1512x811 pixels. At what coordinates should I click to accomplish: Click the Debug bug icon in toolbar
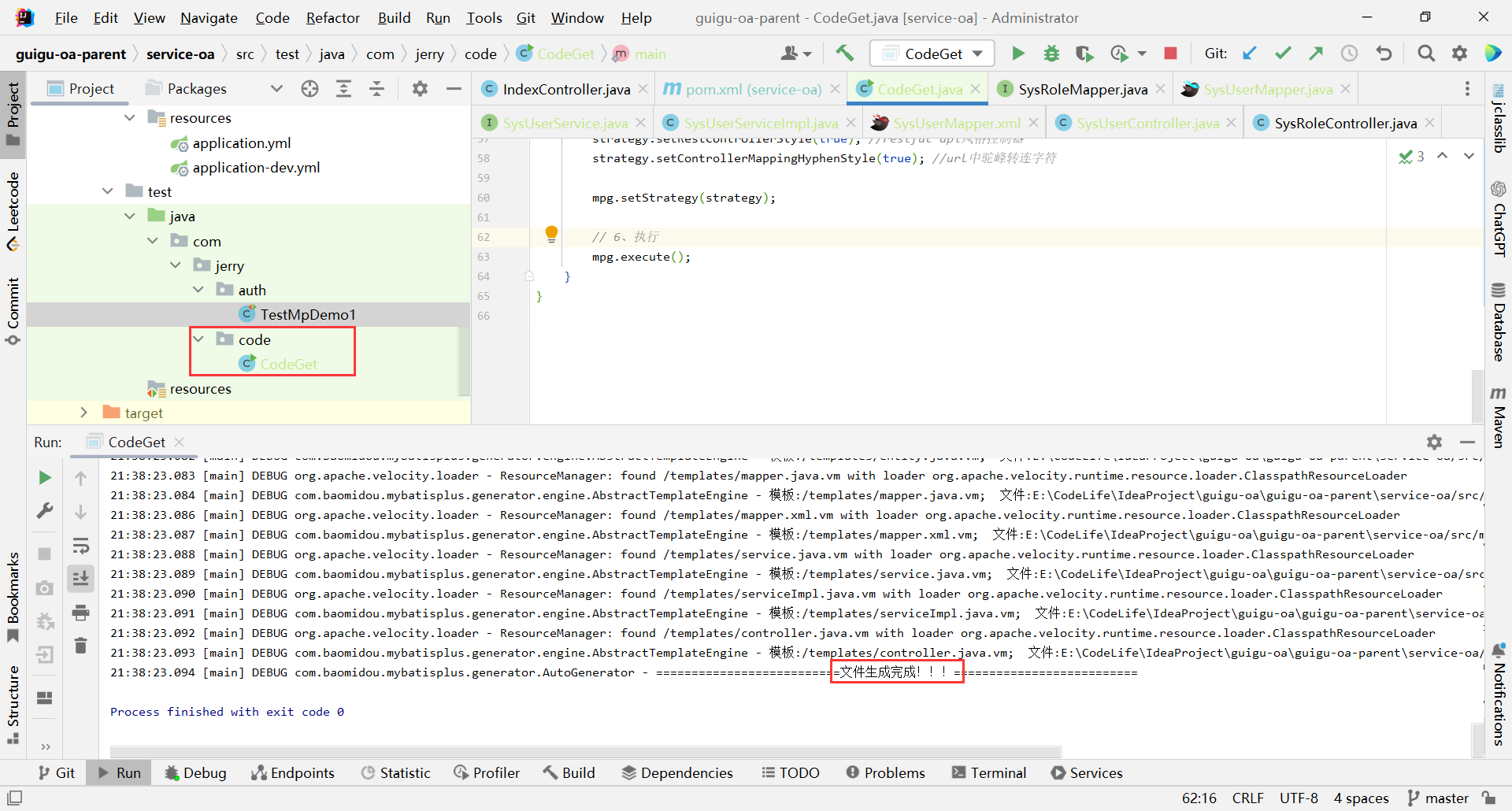pyautogui.click(x=1051, y=54)
